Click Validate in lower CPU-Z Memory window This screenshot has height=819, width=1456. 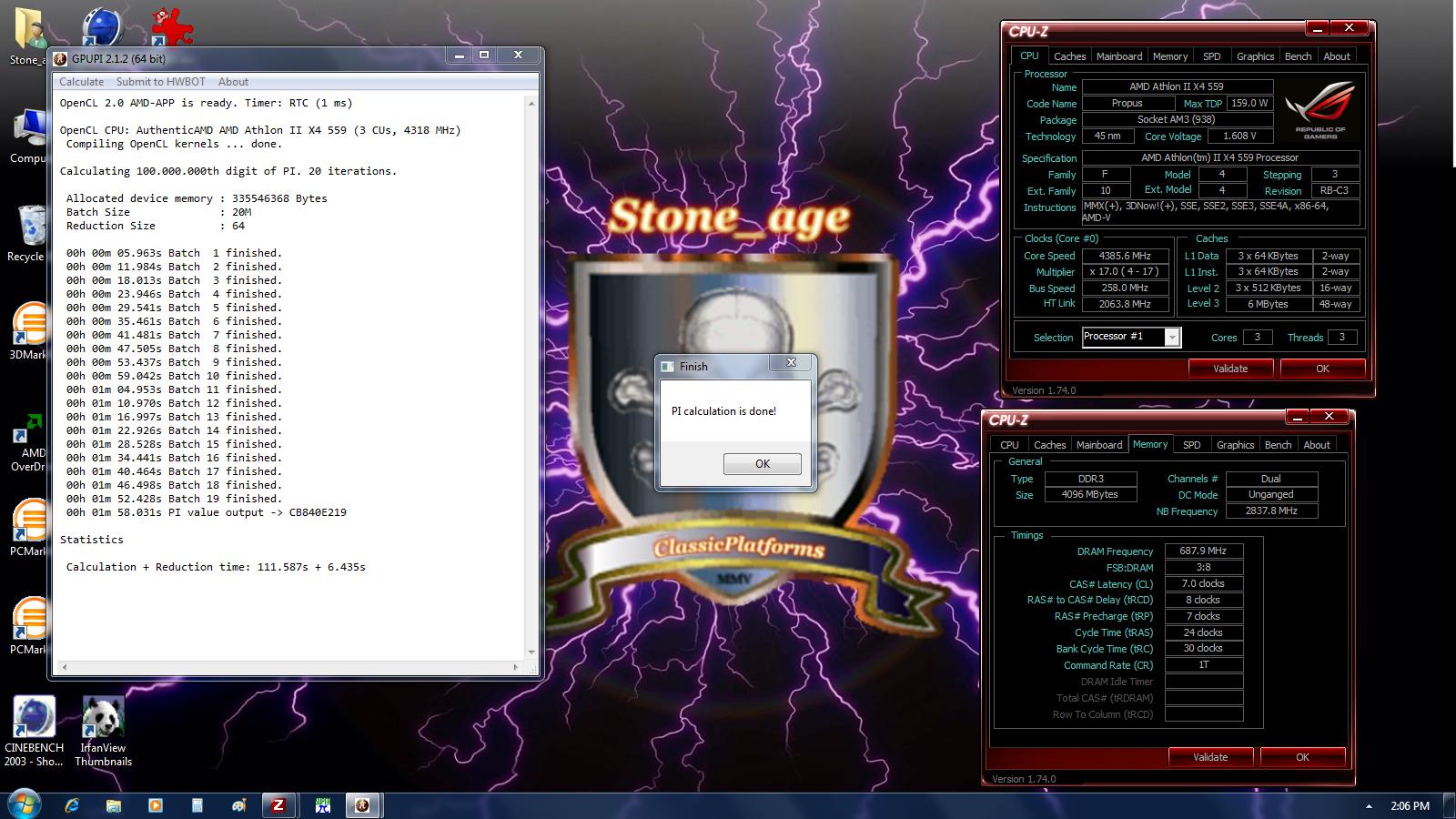pyautogui.click(x=1210, y=757)
